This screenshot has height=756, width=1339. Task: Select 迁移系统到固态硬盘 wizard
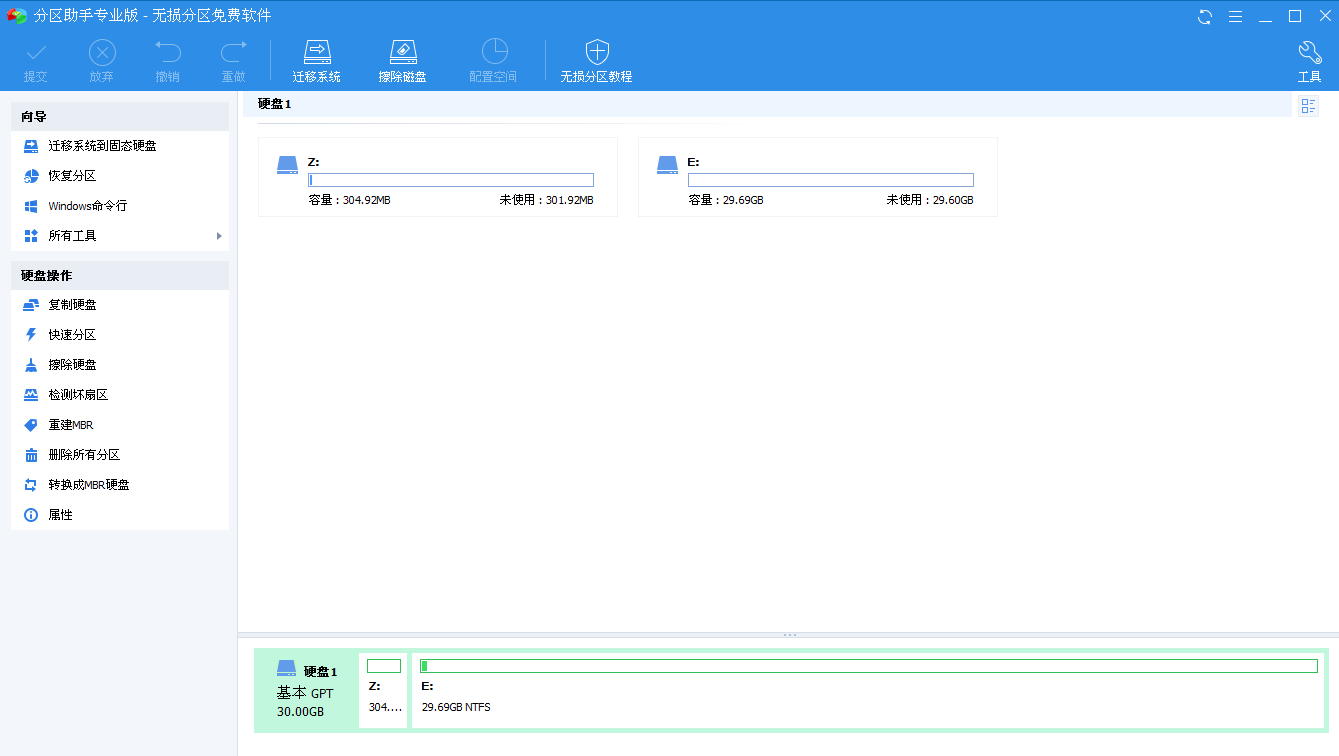click(x=102, y=146)
